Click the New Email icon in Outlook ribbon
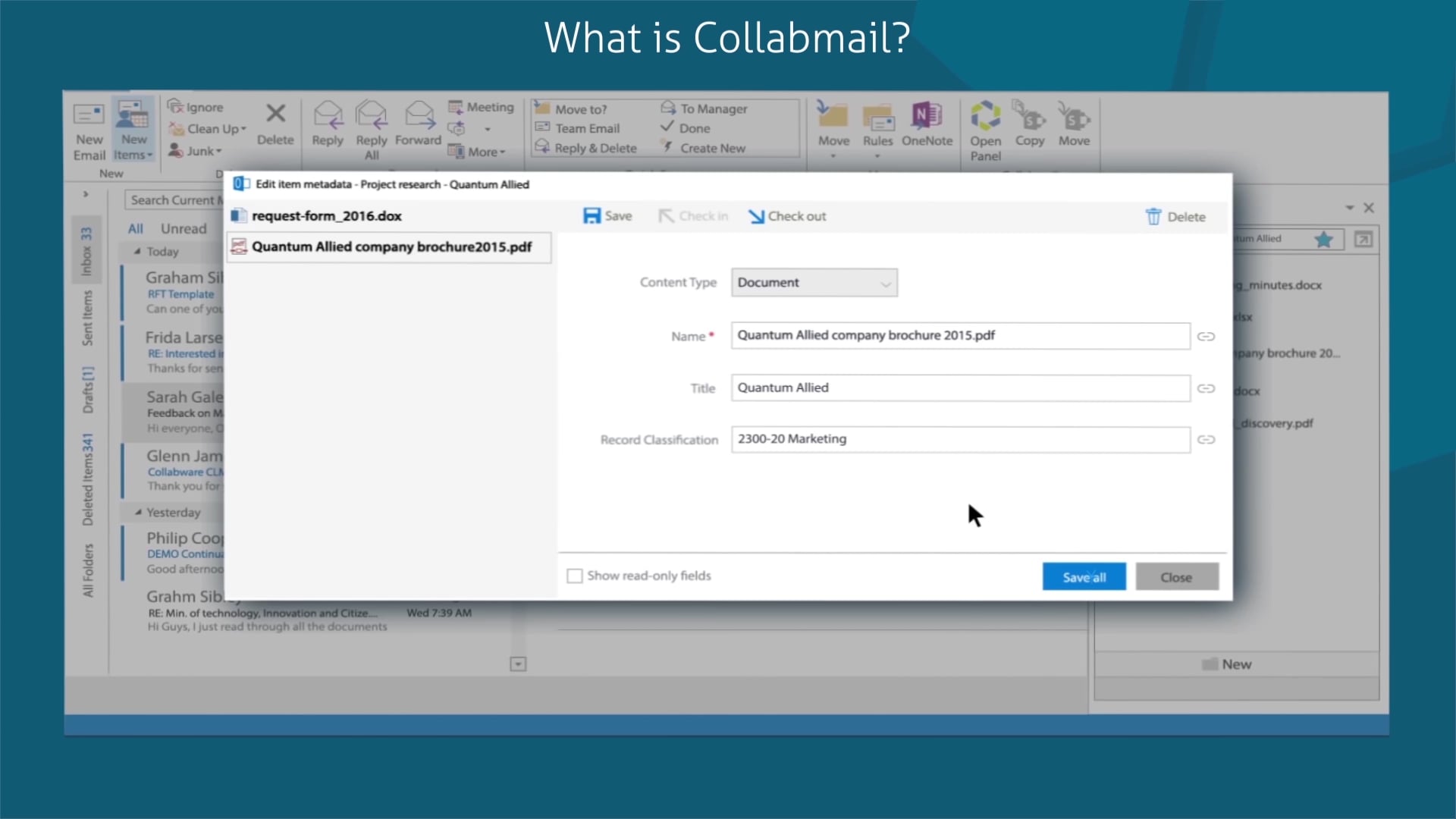The width and height of the screenshot is (1456, 819). [89, 130]
